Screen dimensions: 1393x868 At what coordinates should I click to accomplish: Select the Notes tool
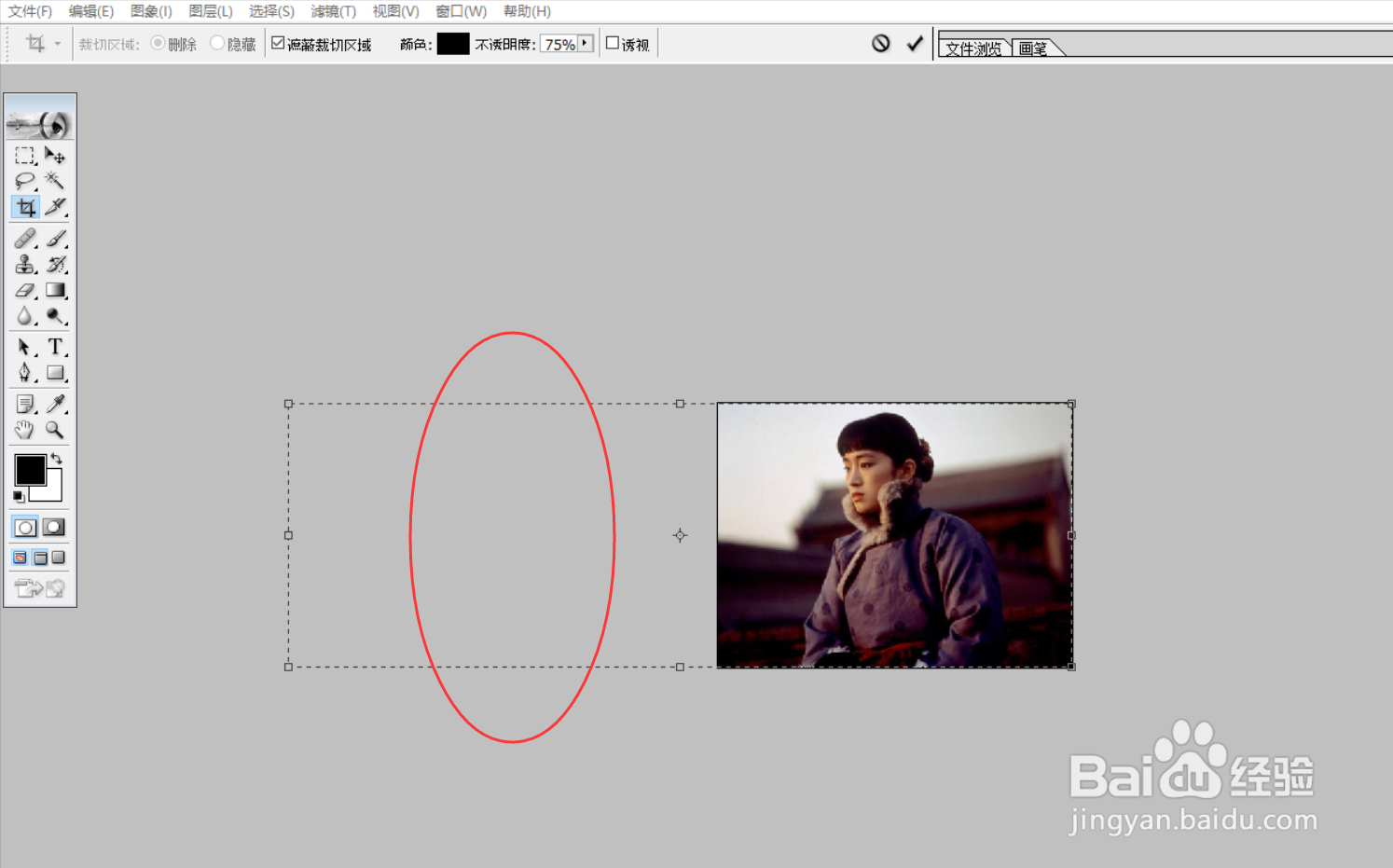pos(25,404)
